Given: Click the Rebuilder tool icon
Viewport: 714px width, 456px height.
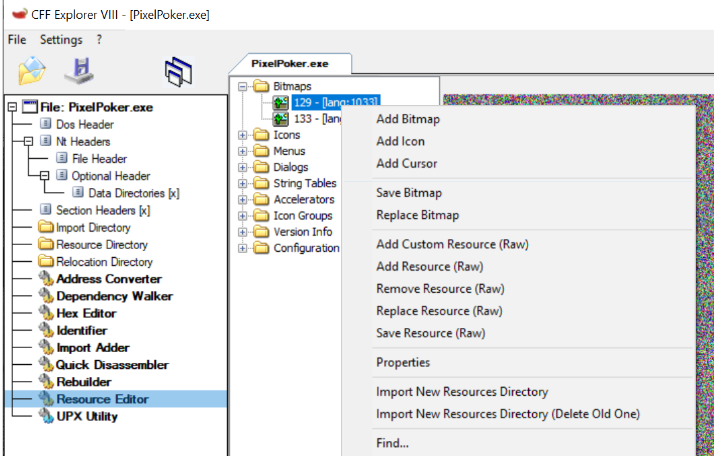Looking at the screenshot, I should 46,382.
